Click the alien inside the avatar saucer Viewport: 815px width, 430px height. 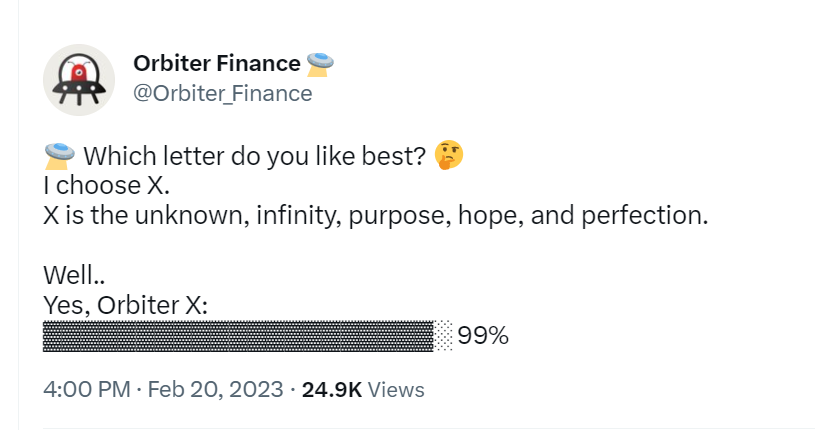[x=78, y=72]
